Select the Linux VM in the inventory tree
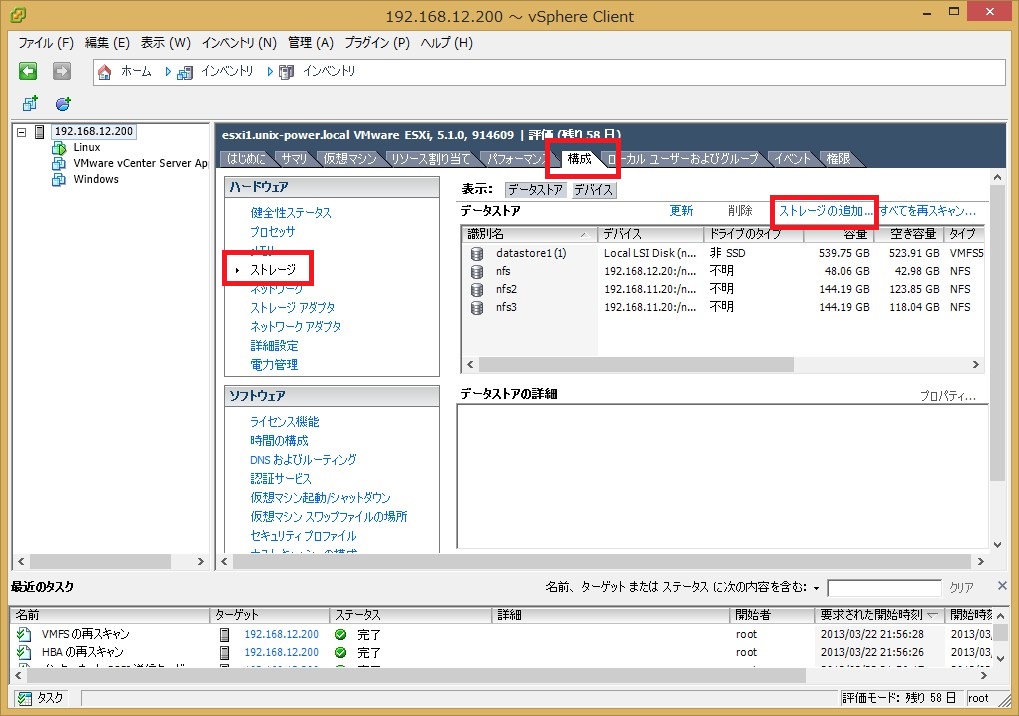Viewport: 1019px width, 716px height. pyautogui.click(x=86, y=147)
